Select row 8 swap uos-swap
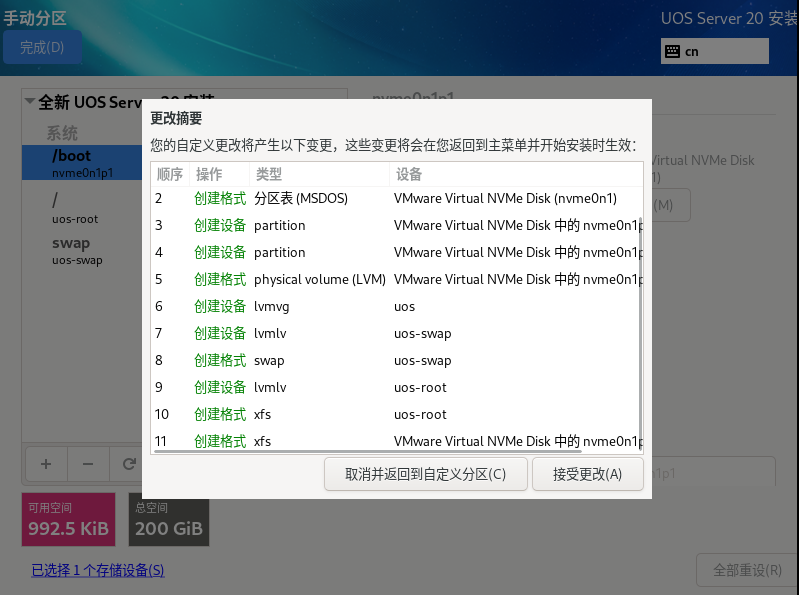Image resolution: width=799 pixels, height=595 pixels. click(x=395, y=360)
